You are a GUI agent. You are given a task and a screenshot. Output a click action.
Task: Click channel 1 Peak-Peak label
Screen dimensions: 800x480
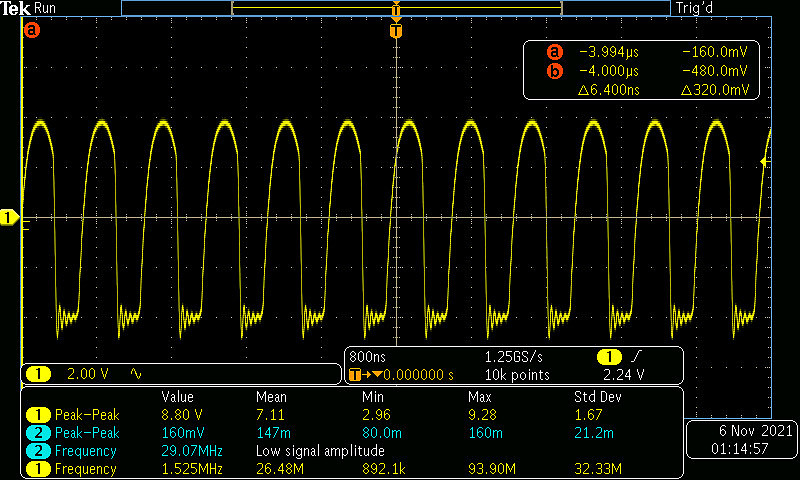point(87,415)
